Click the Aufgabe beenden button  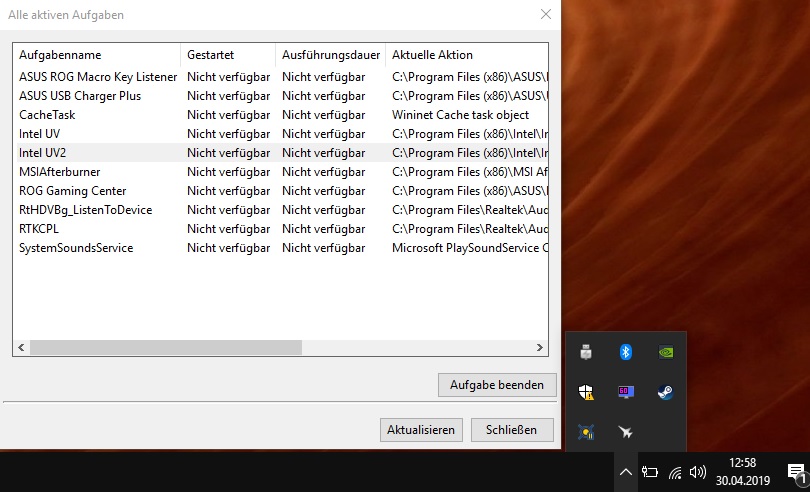(497, 385)
